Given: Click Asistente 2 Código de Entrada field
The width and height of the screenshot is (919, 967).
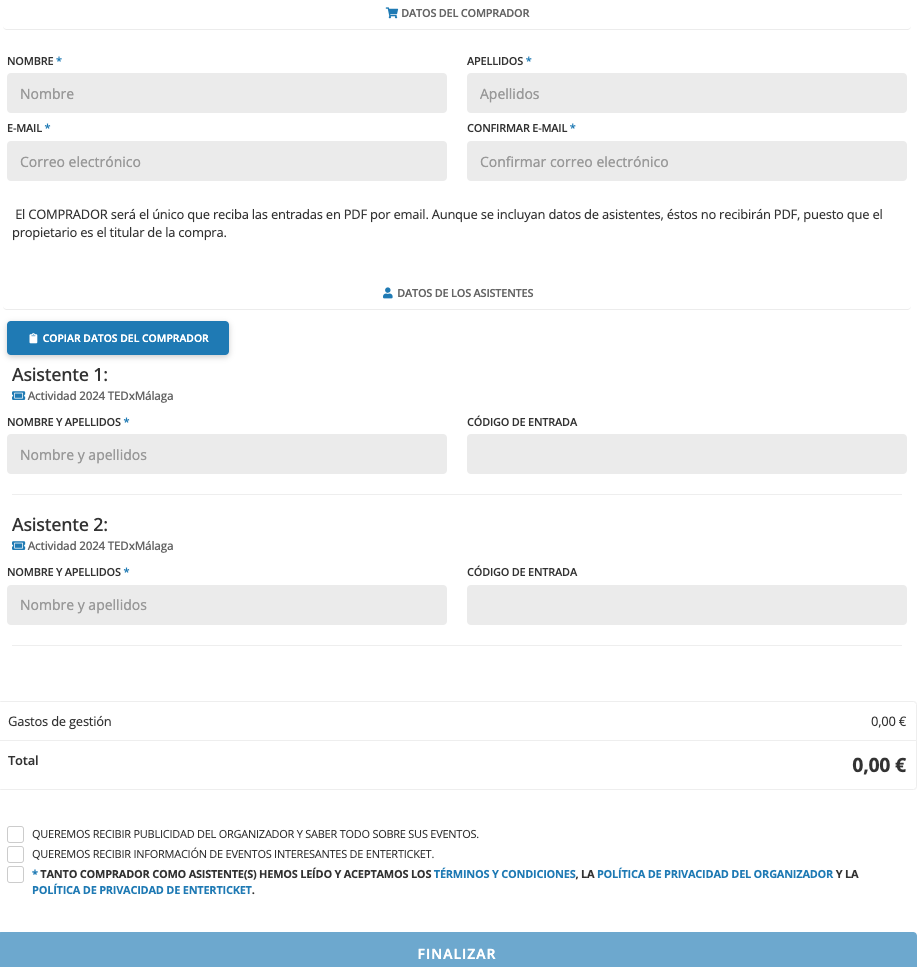Looking at the screenshot, I should point(686,605).
